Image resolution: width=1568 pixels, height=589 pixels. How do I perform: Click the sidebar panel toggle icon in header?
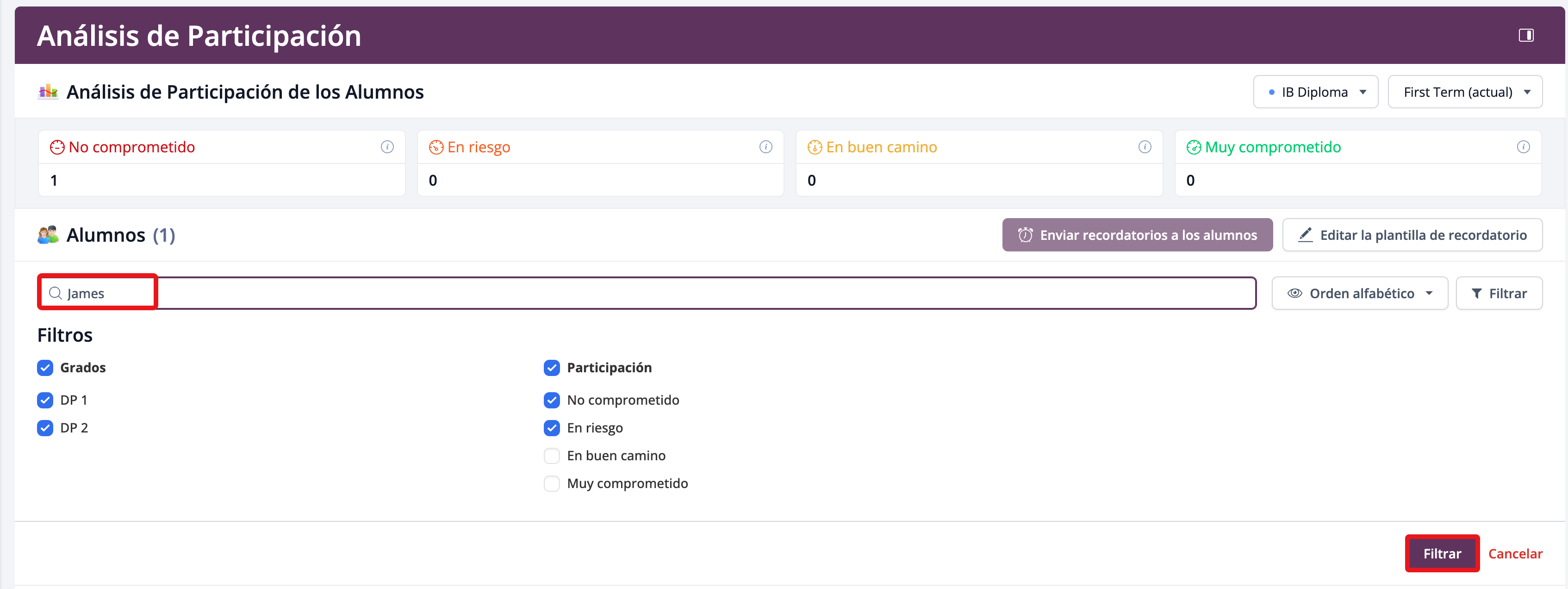coord(1525,35)
